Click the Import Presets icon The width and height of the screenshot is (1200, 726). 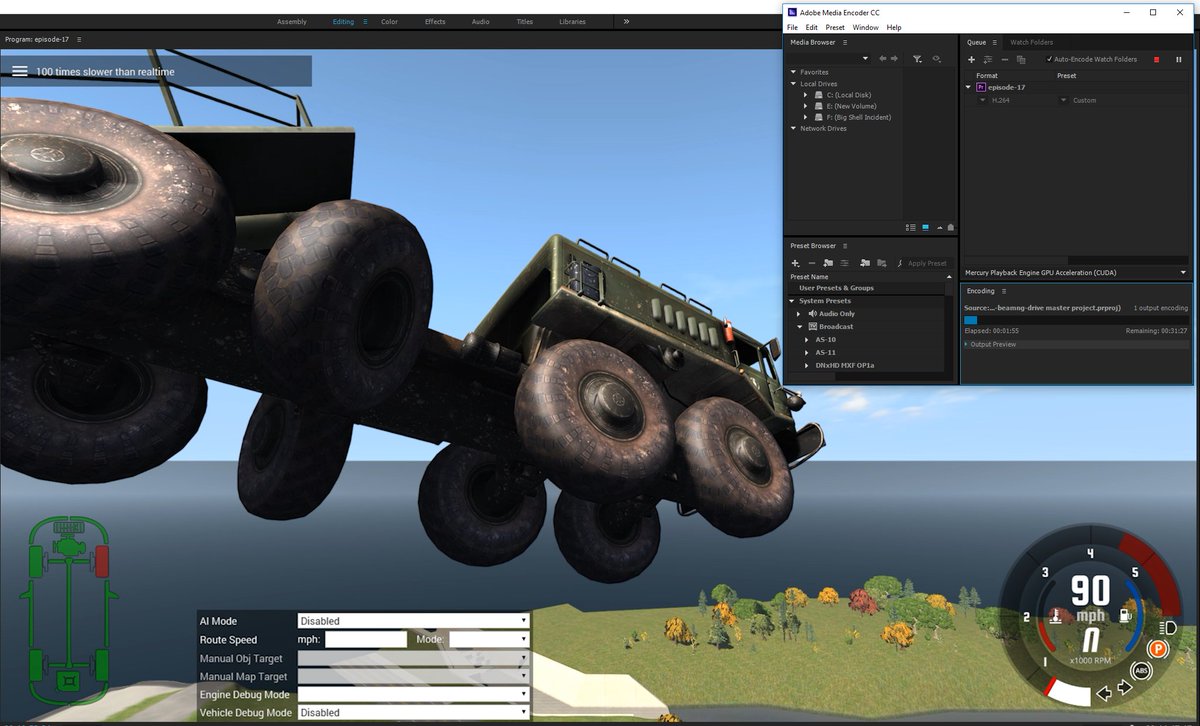click(865, 263)
